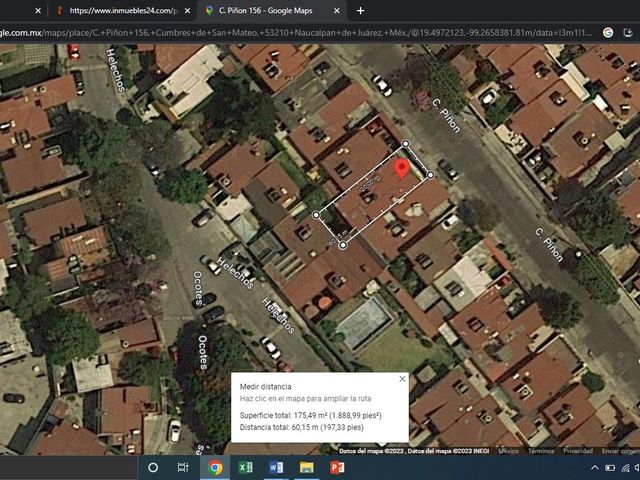This screenshot has height=480, width=640.
Task: Switch to the inmuebles24.com tab
Action: click(x=122, y=11)
